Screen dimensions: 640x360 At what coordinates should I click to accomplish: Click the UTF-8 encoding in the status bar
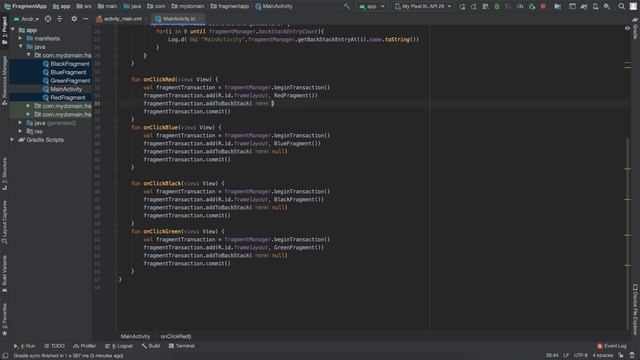coord(580,356)
